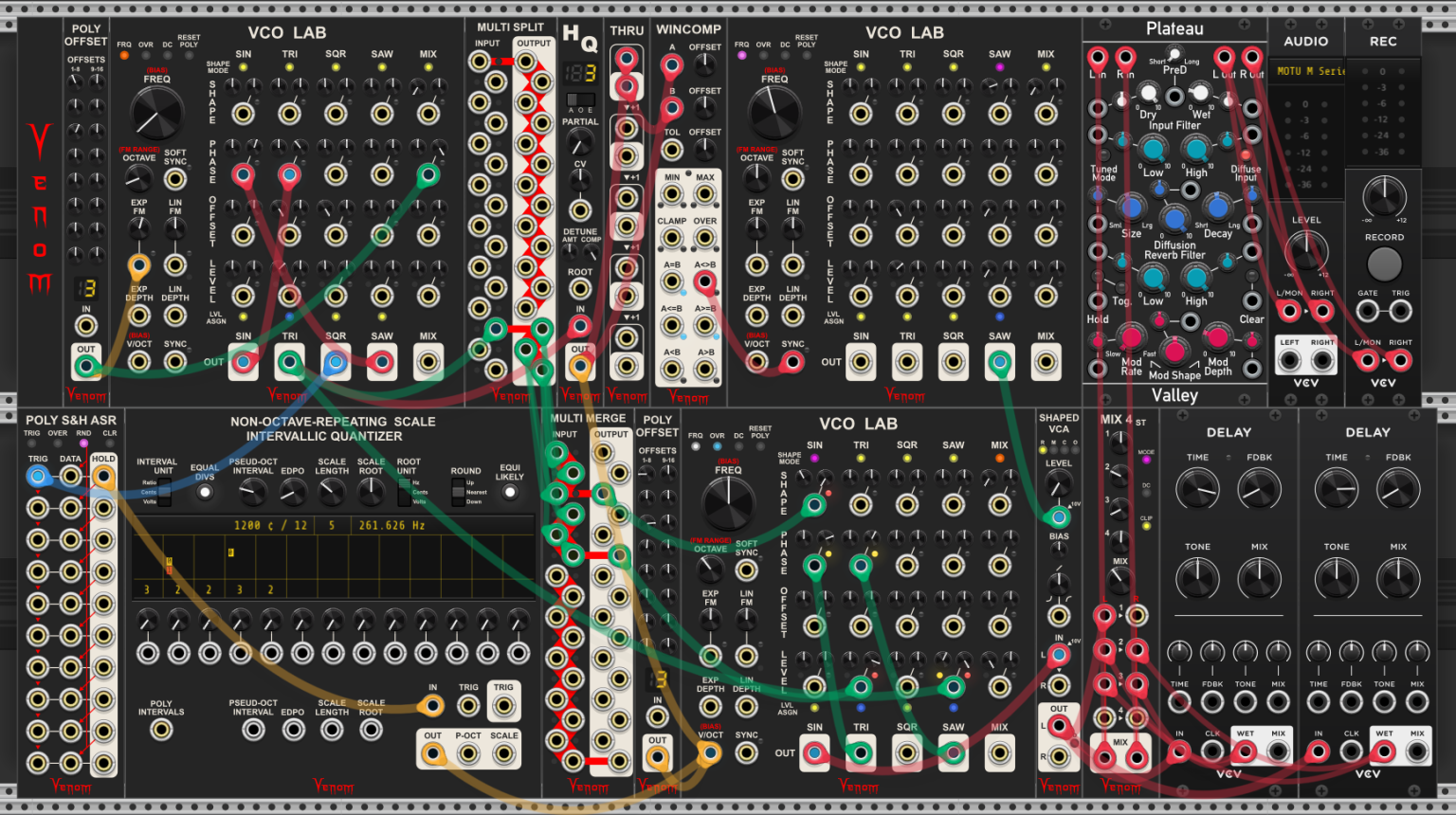Click the right Delay module's large FDBK knob
1456x815 pixels.
tap(1398, 489)
